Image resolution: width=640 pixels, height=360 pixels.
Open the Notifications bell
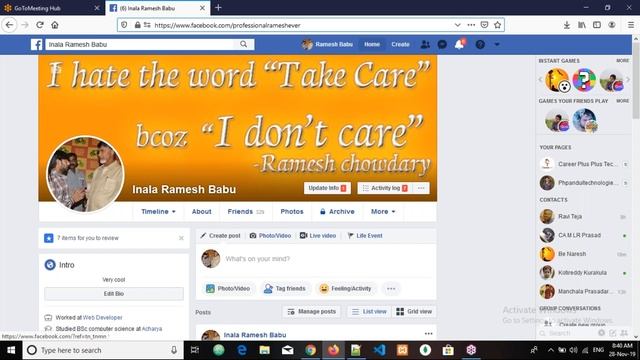(x=460, y=44)
